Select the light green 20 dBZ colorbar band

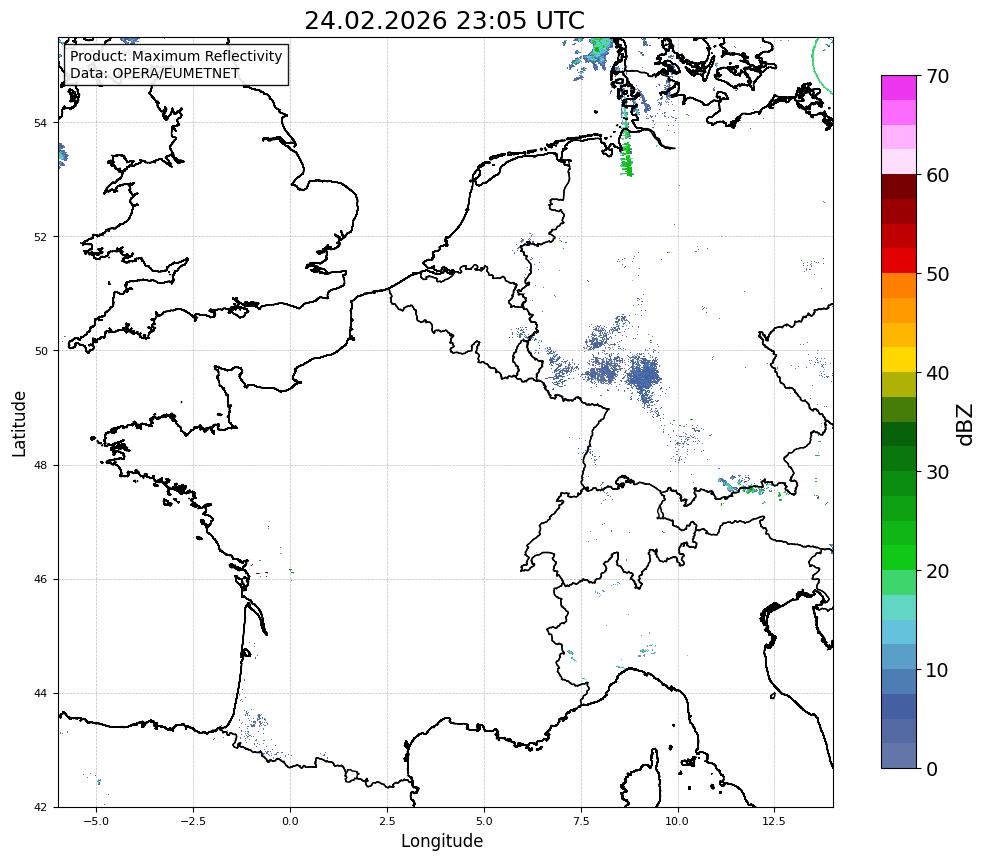898,582
